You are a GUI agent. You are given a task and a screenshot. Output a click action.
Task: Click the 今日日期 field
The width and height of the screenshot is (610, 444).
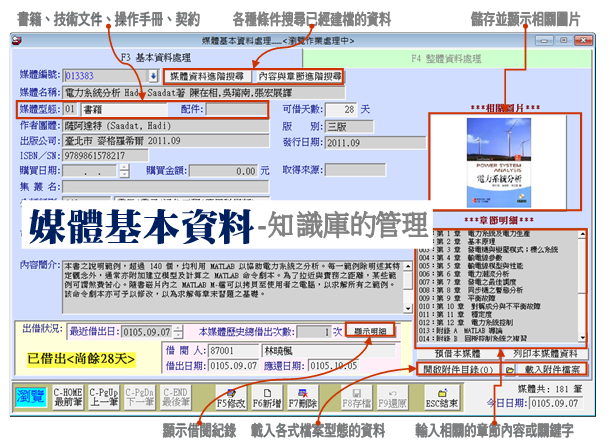(x=557, y=403)
